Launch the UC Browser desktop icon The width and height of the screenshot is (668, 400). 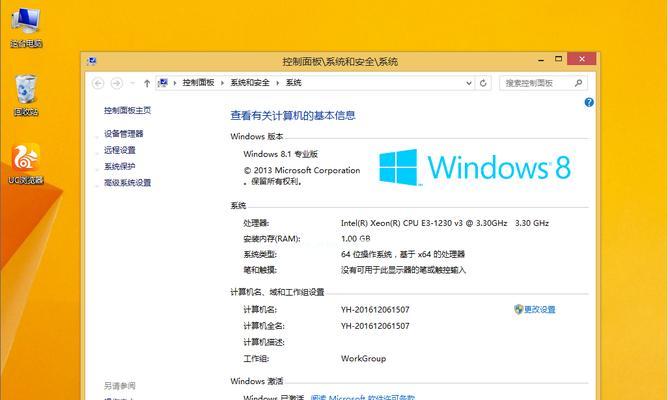[26, 164]
